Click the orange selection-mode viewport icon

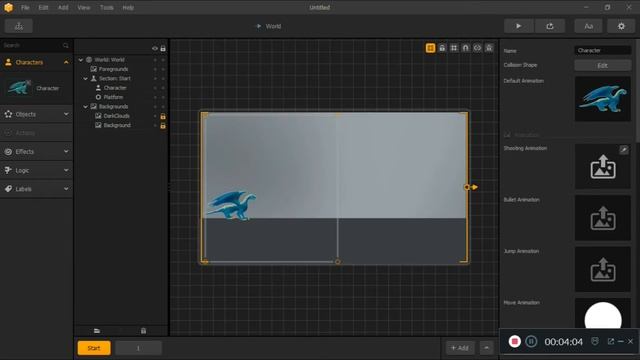(x=430, y=48)
